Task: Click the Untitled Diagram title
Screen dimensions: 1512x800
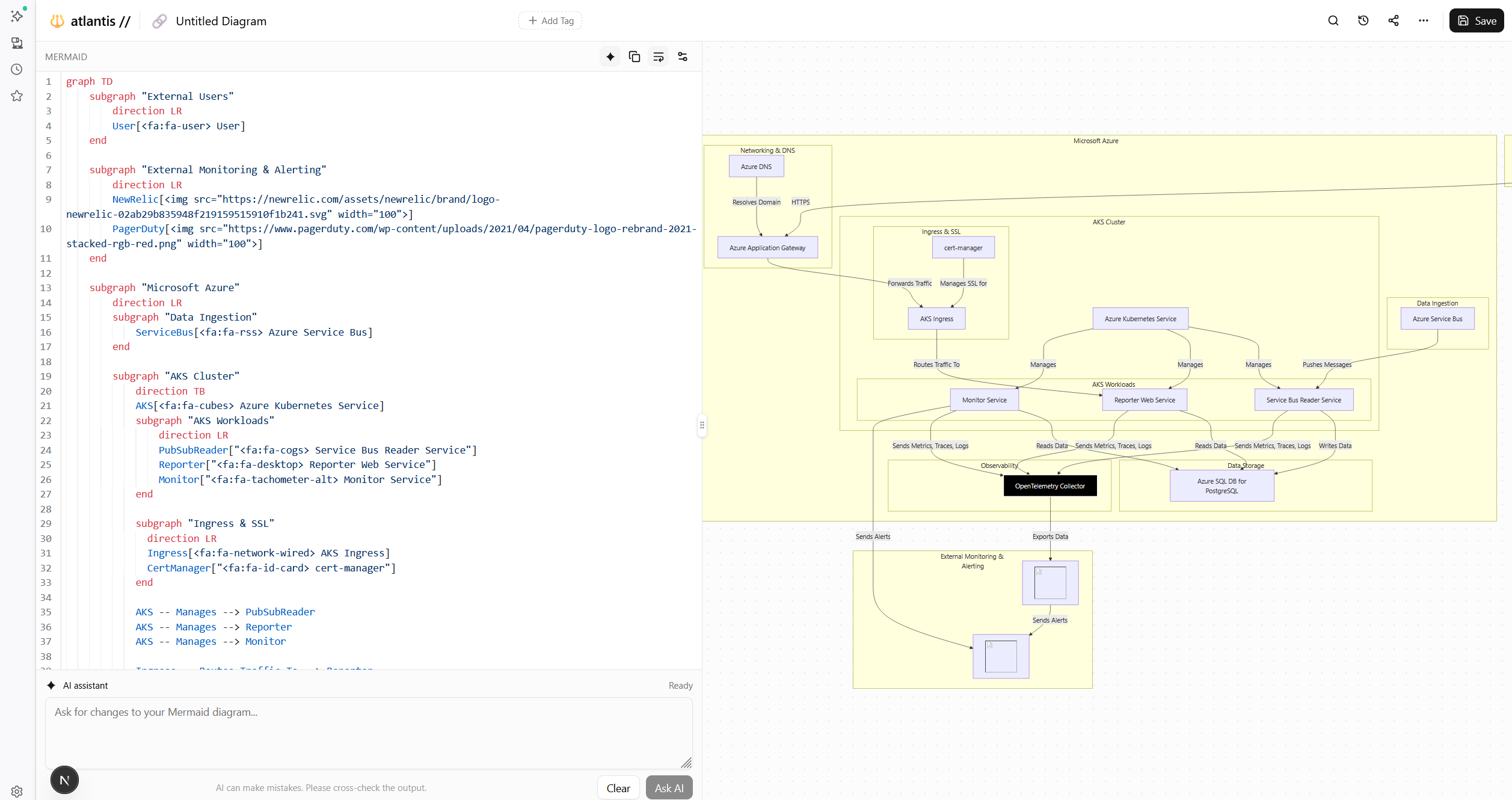Action: click(x=221, y=21)
